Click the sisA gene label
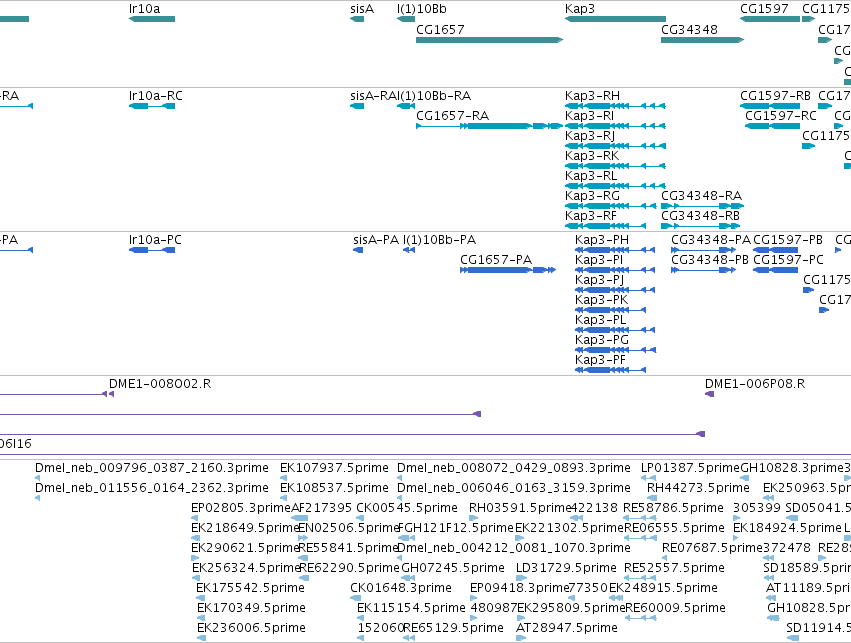 tap(362, 9)
